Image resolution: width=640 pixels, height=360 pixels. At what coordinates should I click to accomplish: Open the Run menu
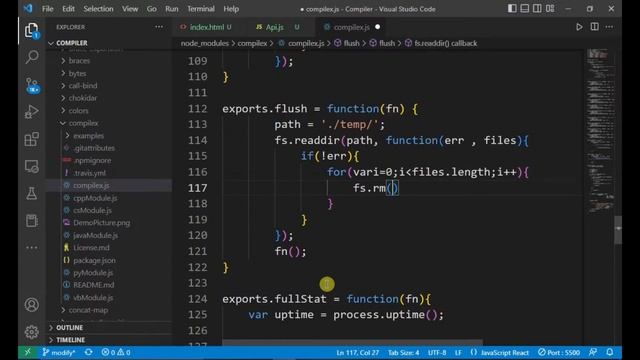(x=172, y=9)
